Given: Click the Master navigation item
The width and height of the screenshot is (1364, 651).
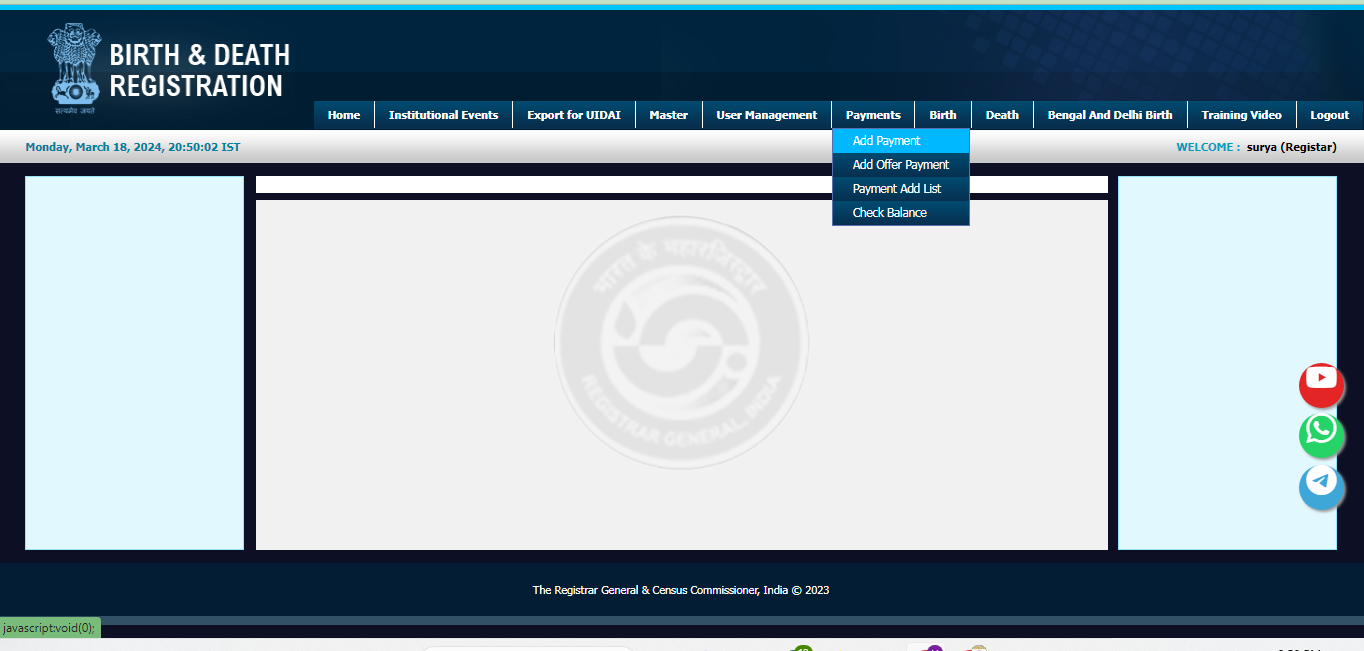Looking at the screenshot, I should point(668,114).
